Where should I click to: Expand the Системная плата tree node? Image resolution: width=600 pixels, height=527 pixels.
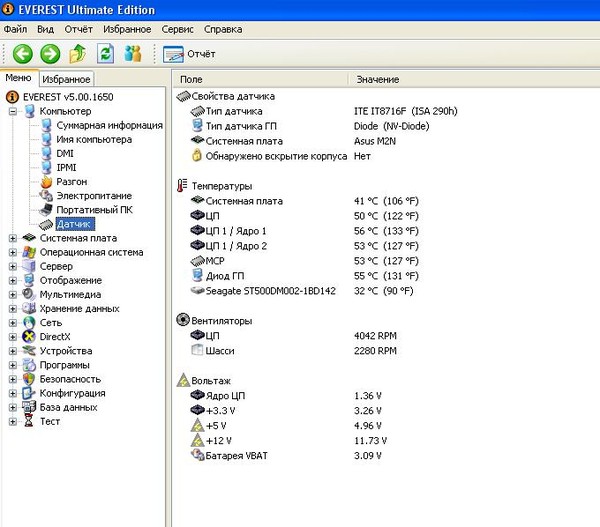[x=13, y=238]
